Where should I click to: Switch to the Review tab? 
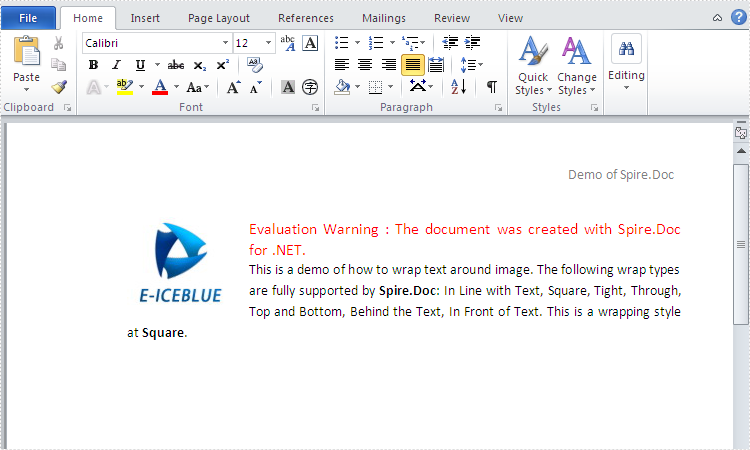point(452,18)
